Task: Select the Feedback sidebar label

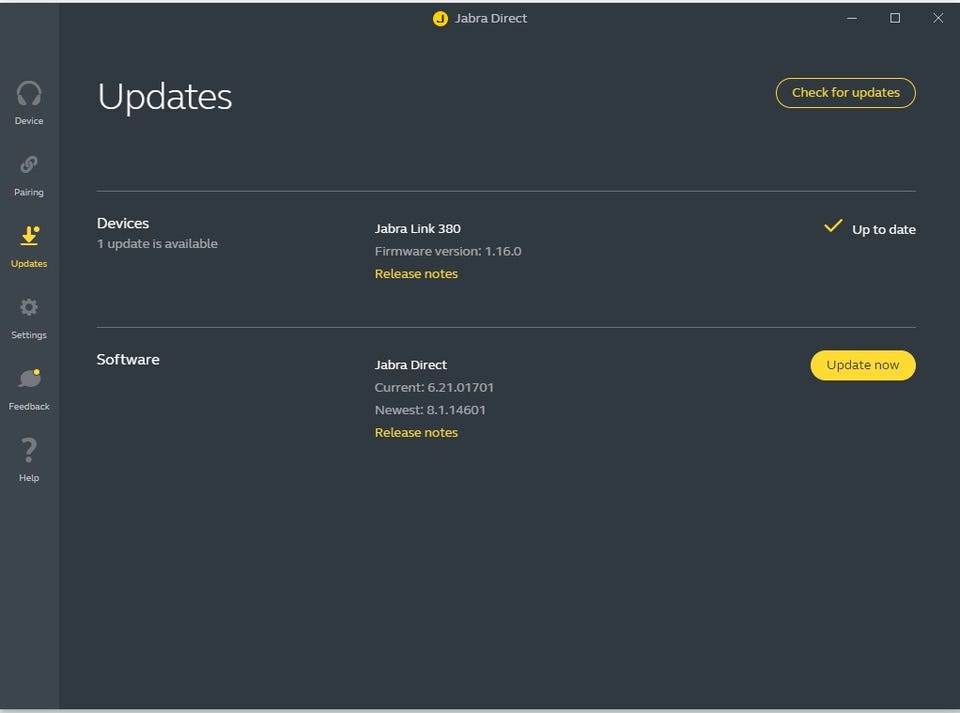Action: click(x=29, y=406)
